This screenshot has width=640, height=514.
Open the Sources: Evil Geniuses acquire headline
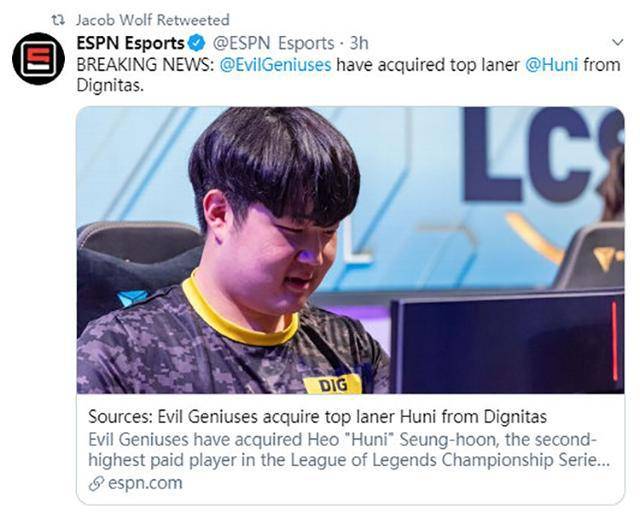[318, 417]
